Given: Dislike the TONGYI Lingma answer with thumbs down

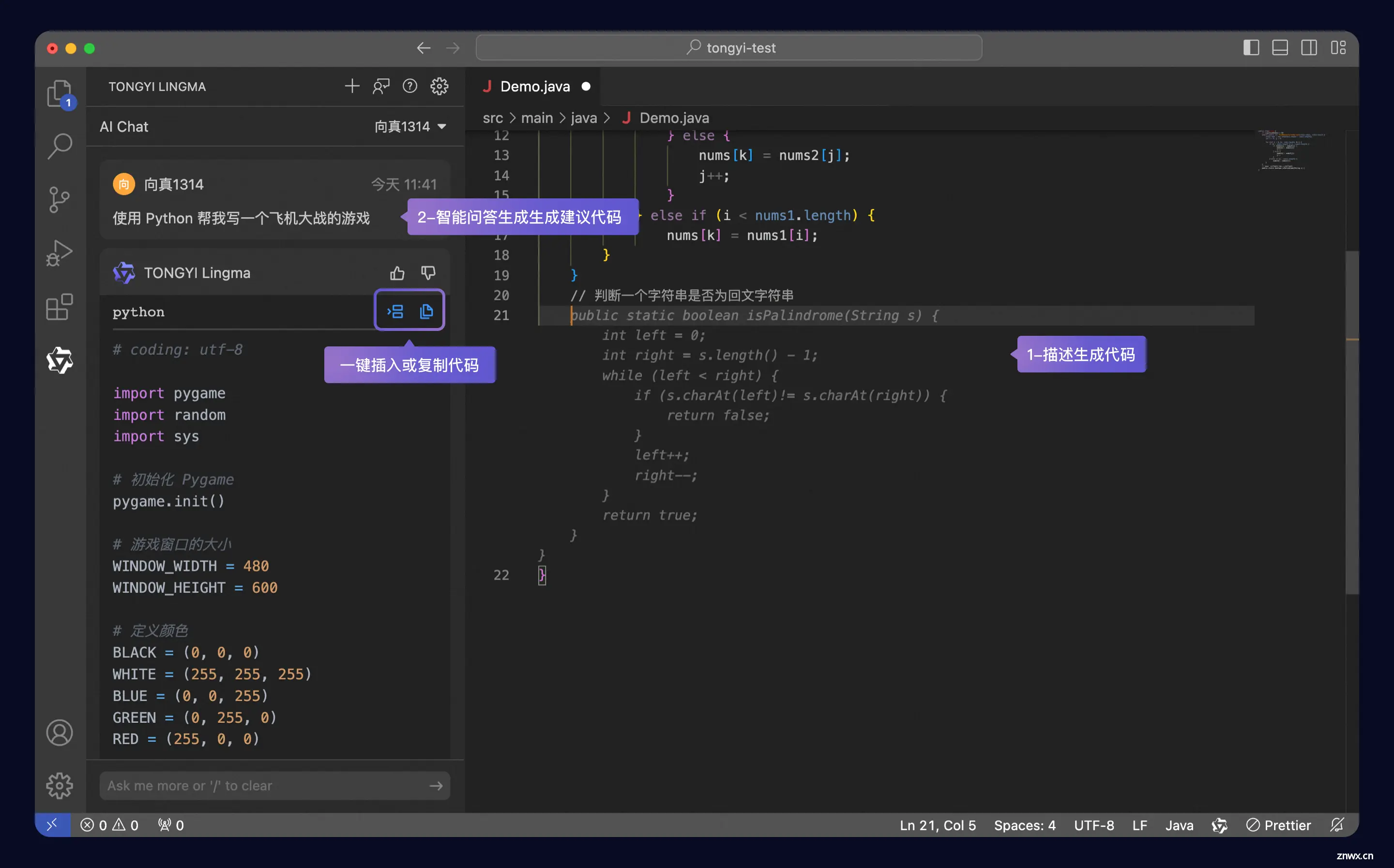Looking at the screenshot, I should pyautogui.click(x=428, y=273).
